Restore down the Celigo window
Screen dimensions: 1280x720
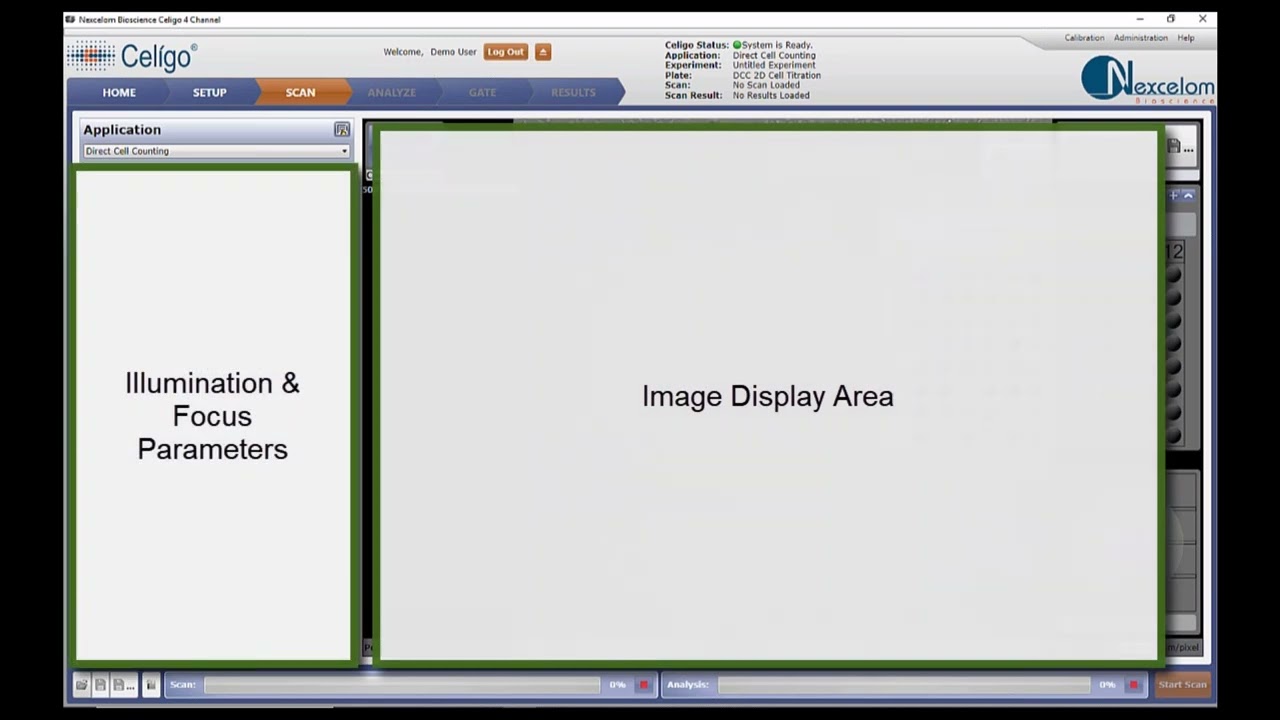coord(1171,19)
